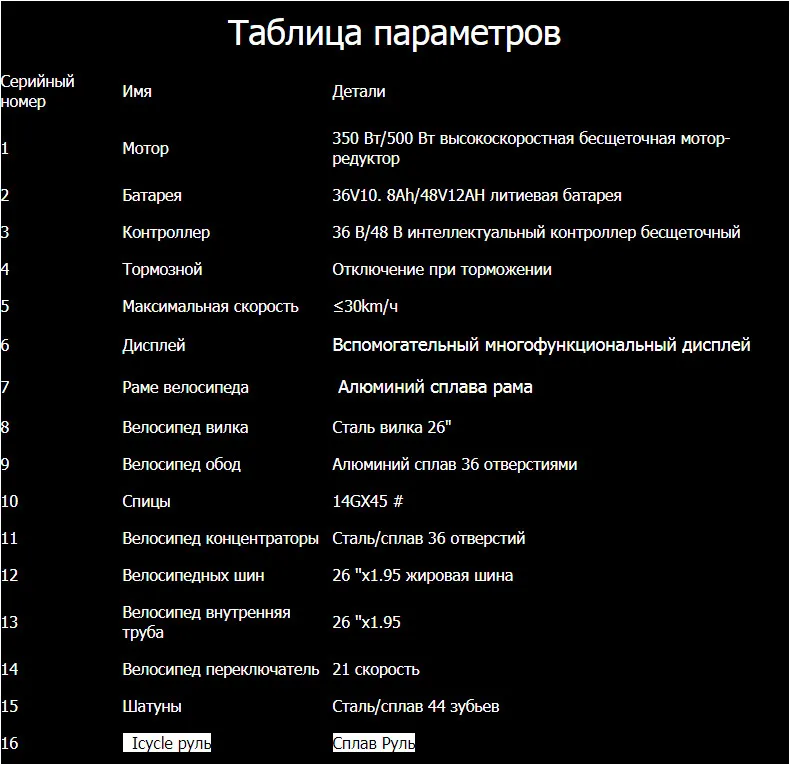Click the 'Велосипед вилка' name cell
790x764 pixels.
pyautogui.click(x=185, y=427)
